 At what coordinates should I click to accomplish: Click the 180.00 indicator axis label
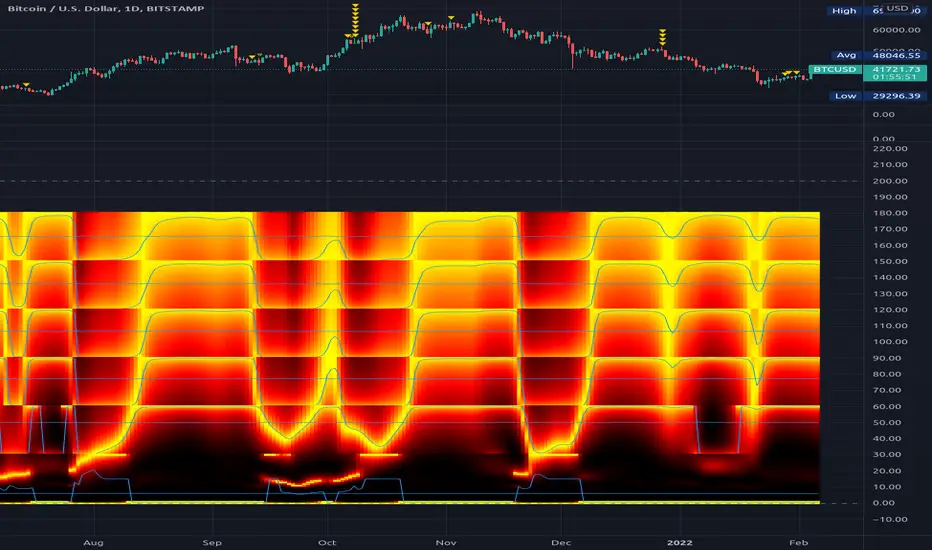890,213
